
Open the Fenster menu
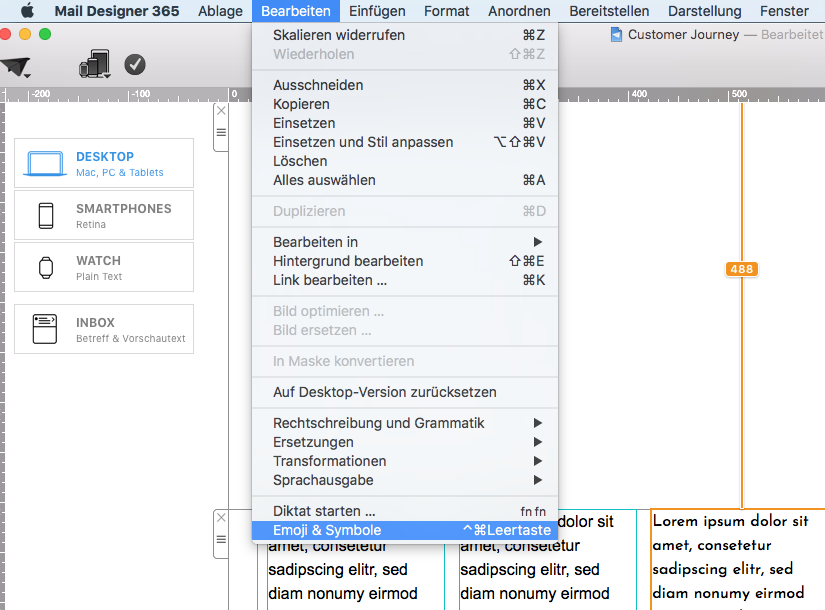(x=784, y=11)
